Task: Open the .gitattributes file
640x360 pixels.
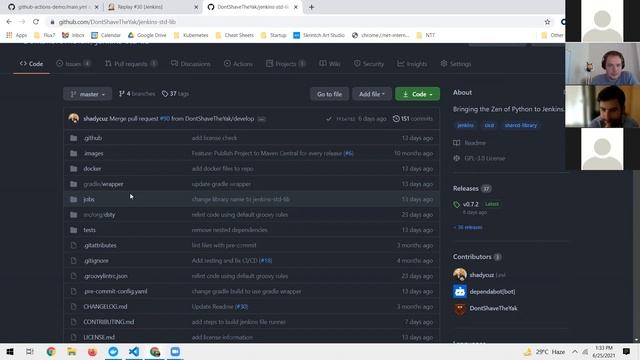Action: (x=100, y=245)
